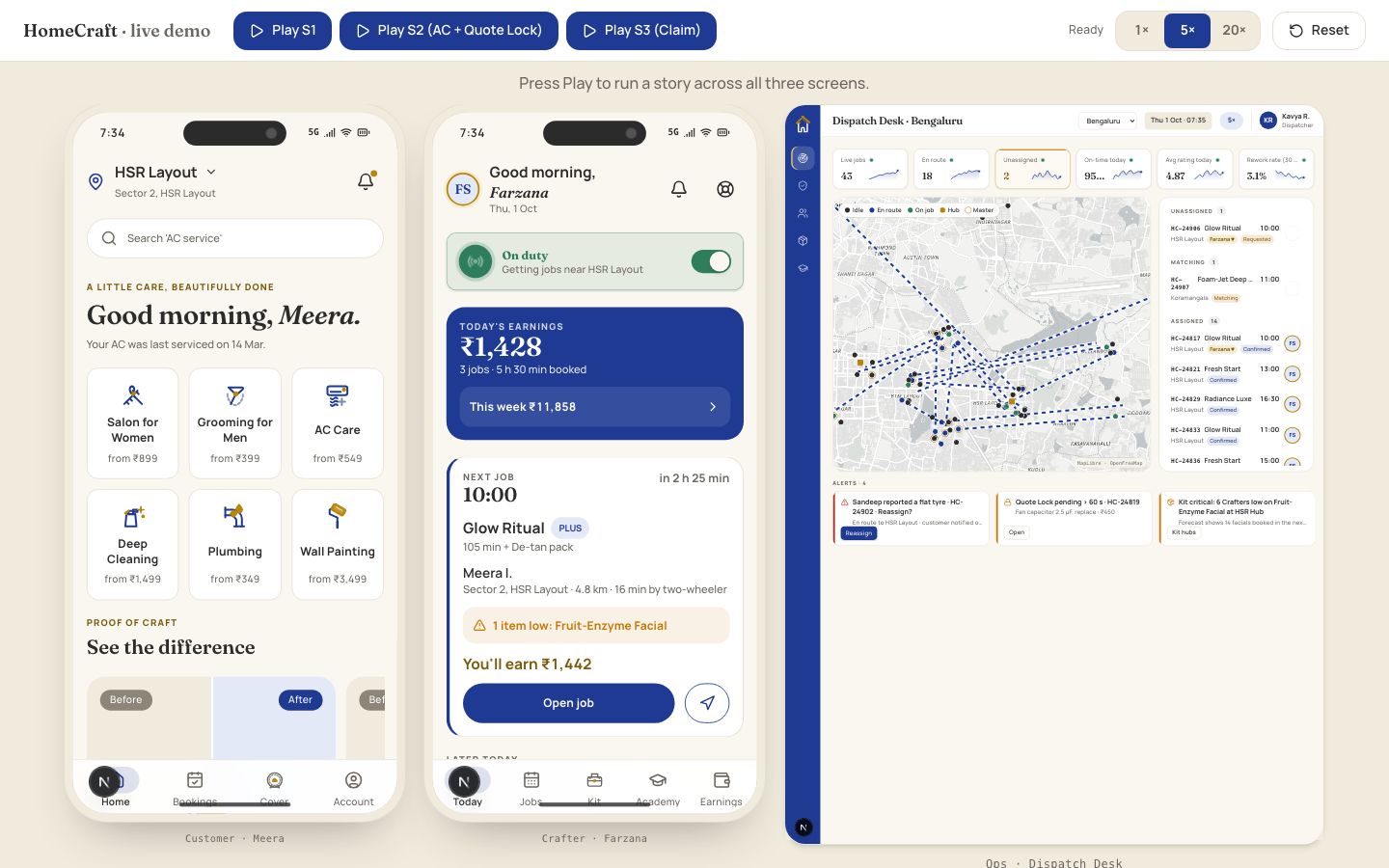Set demo speed to 20×
1389x868 pixels.
pos(1234,31)
